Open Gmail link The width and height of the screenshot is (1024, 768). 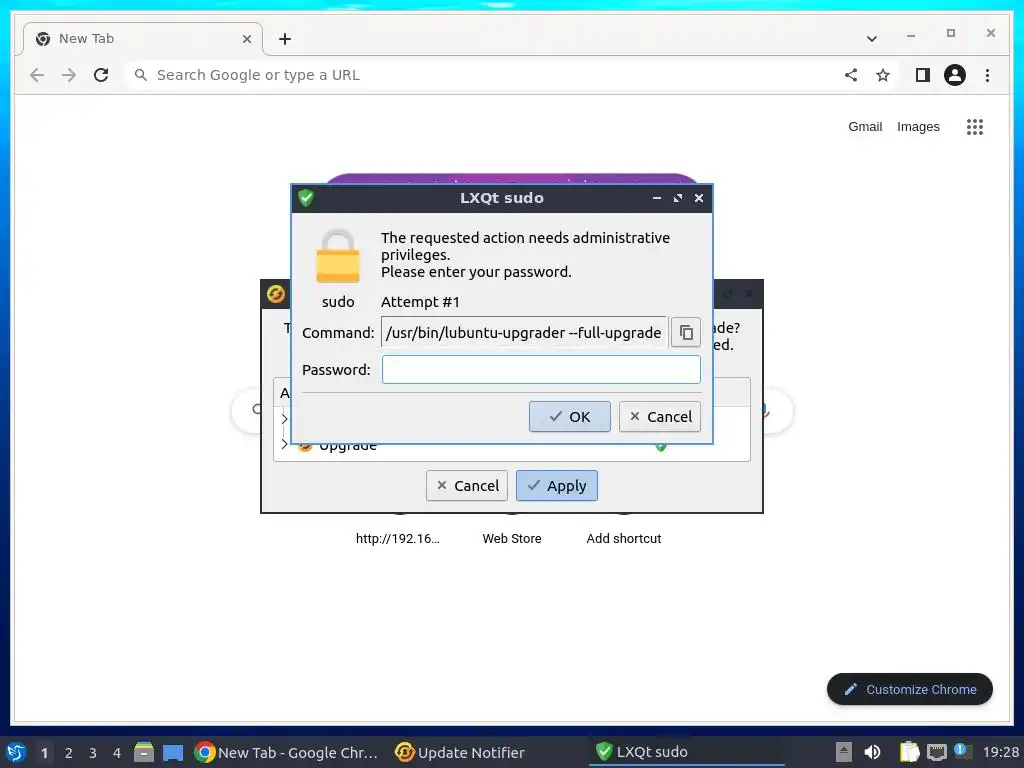[x=865, y=127]
